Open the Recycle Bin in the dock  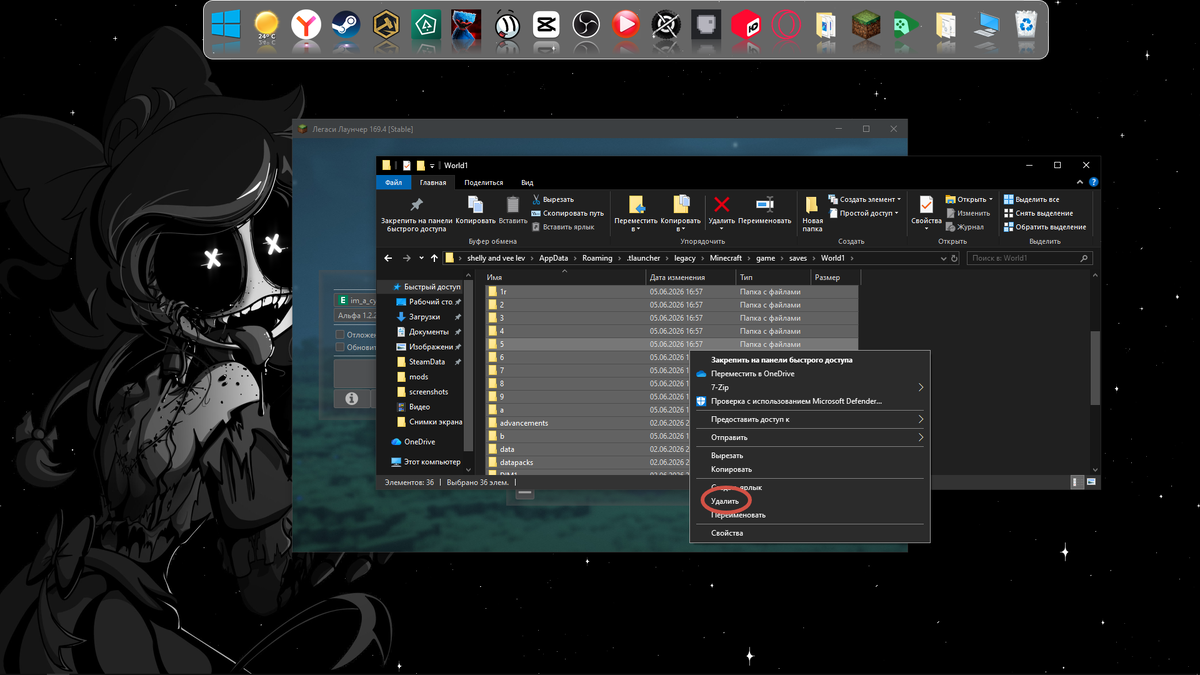[x=1026, y=25]
